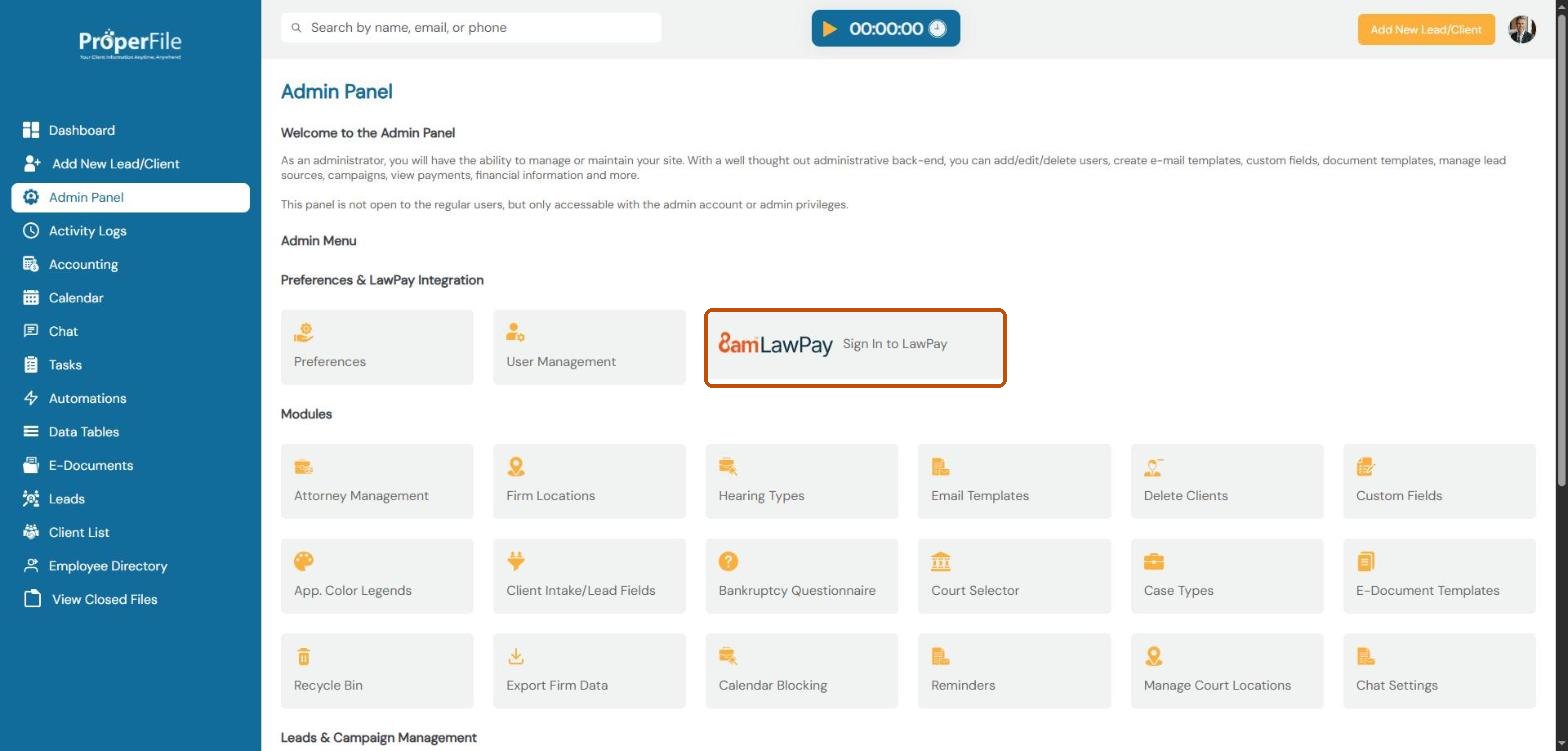Select Add New Lead/Client in sidebar
Image resolution: width=1568 pixels, height=751 pixels.
point(130,164)
